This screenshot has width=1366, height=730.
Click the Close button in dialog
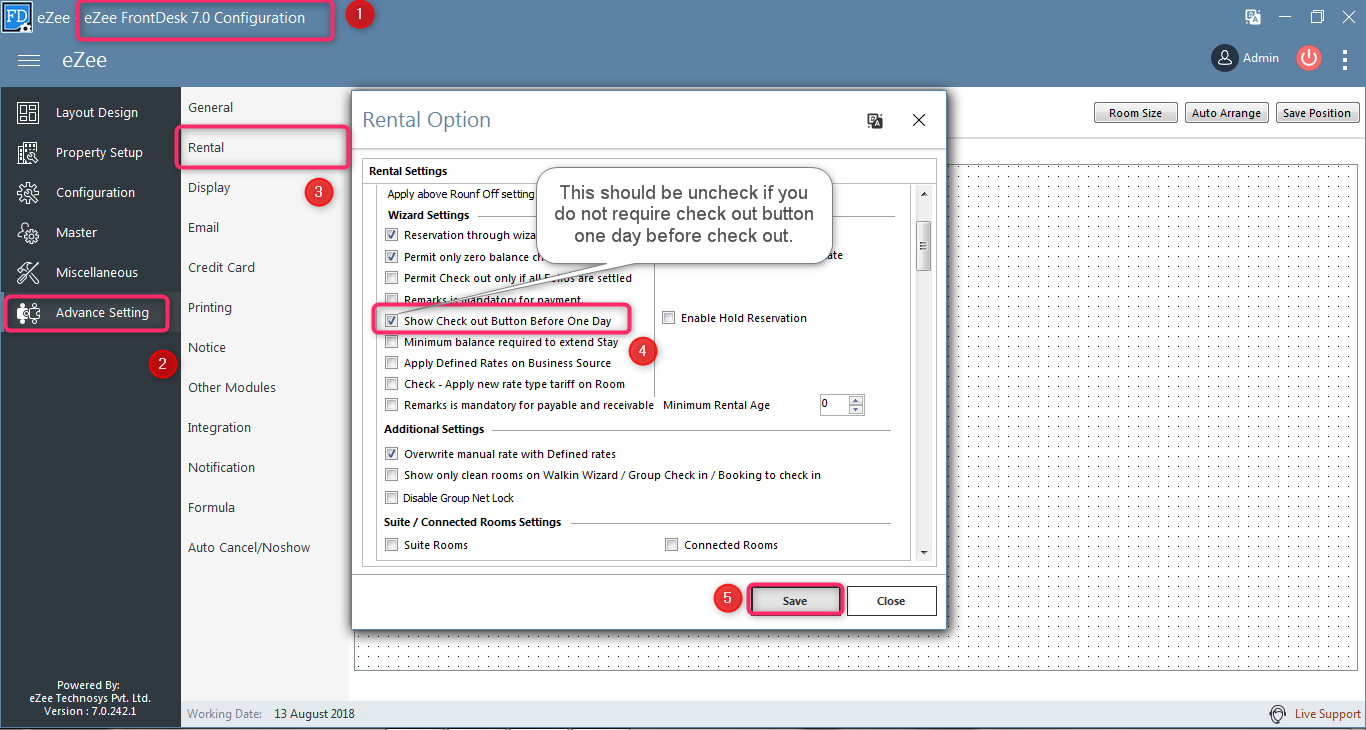pos(891,601)
